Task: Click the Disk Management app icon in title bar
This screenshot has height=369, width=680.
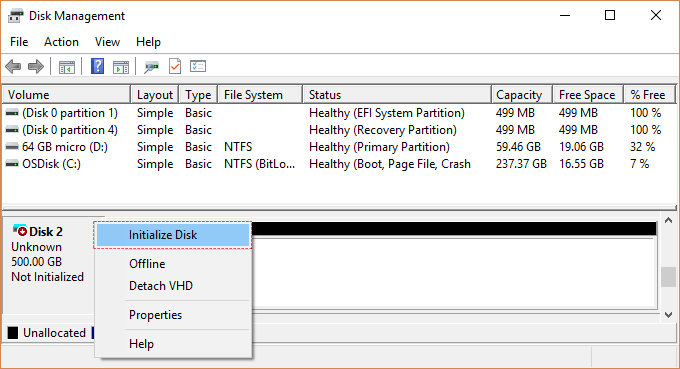Action: pyautogui.click(x=16, y=16)
